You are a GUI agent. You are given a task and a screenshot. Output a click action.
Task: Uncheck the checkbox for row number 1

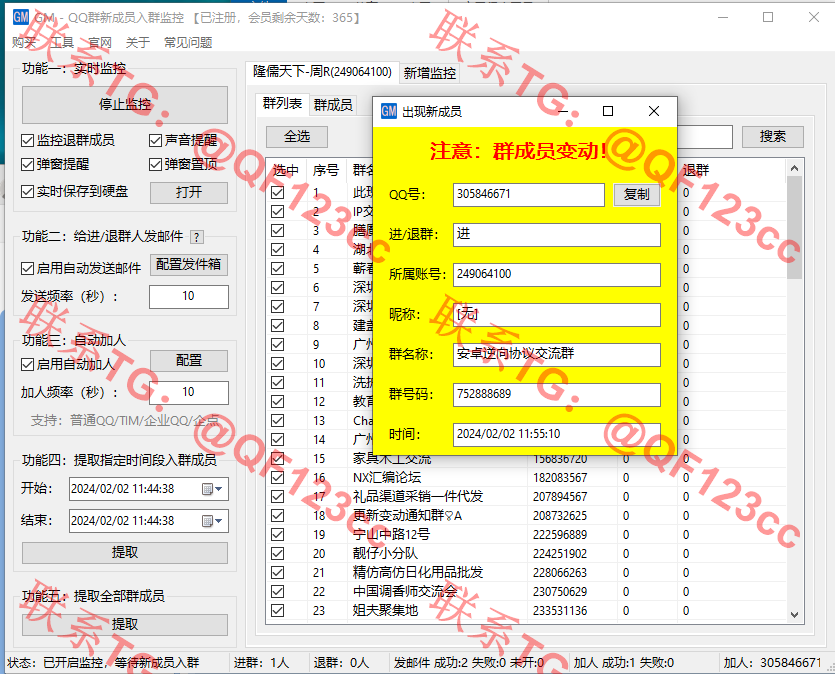pos(277,193)
